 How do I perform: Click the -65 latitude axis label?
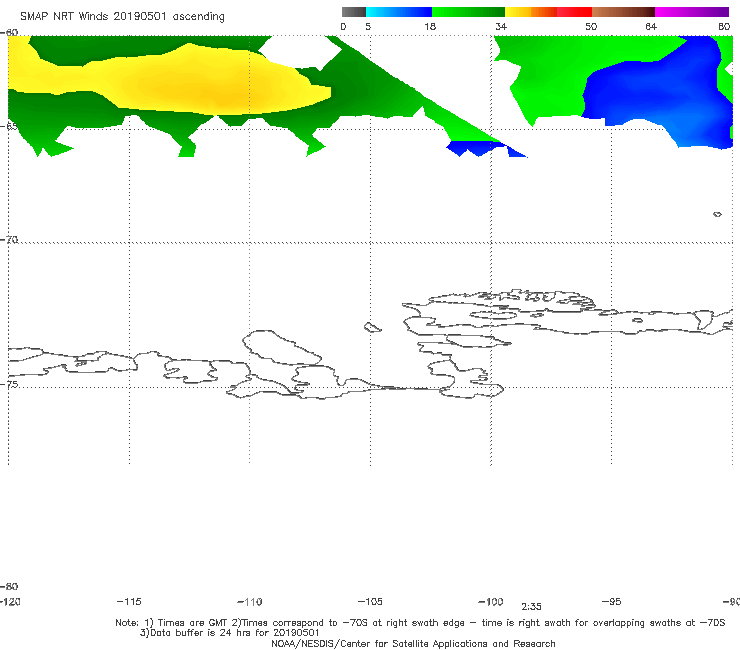click(x=9, y=126)
